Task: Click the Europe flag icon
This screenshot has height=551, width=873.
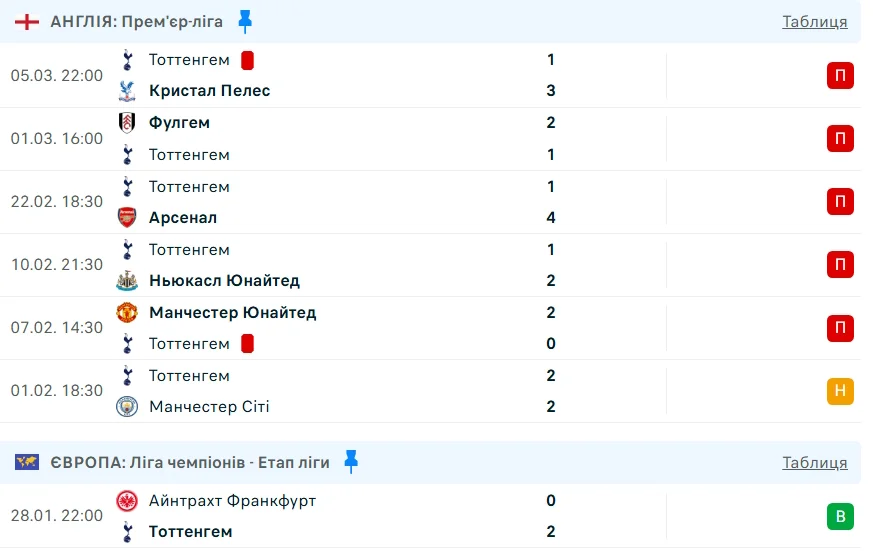Action: 27,462
